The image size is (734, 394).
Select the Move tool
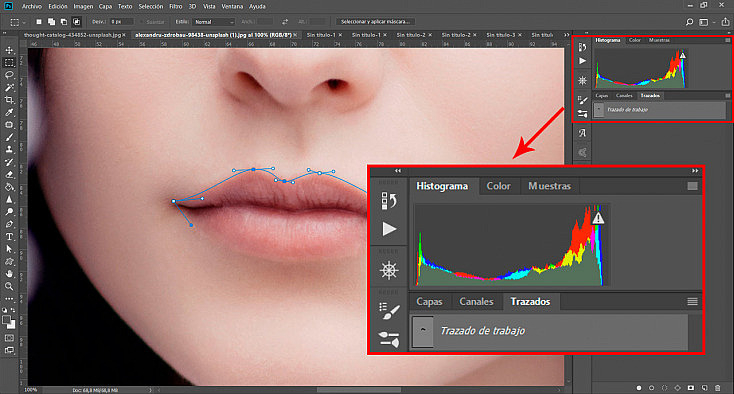[x=9, y=50]
